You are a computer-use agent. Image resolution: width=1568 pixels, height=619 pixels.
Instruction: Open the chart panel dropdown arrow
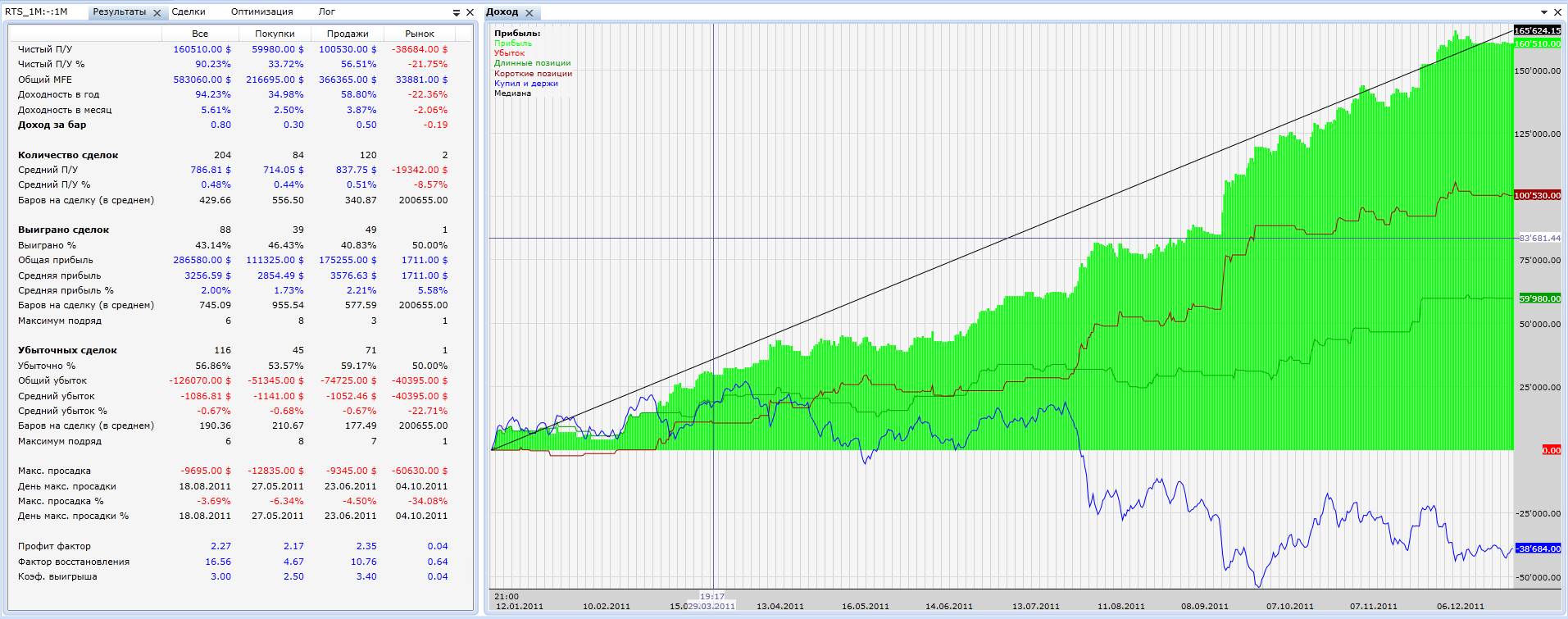pos(1544,12)
